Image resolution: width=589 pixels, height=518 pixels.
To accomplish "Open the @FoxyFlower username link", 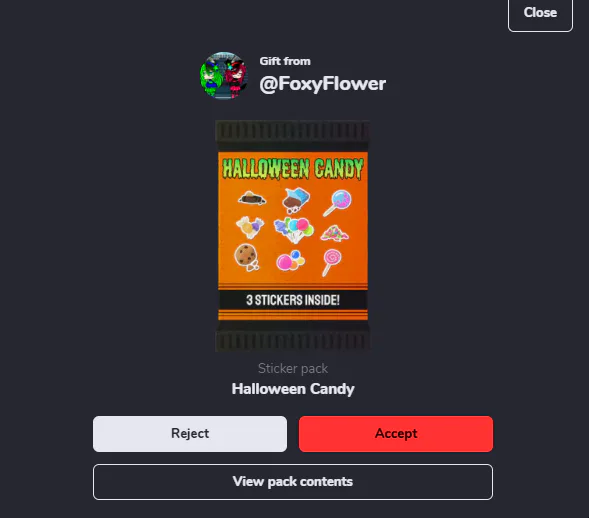I will point(322,83).
